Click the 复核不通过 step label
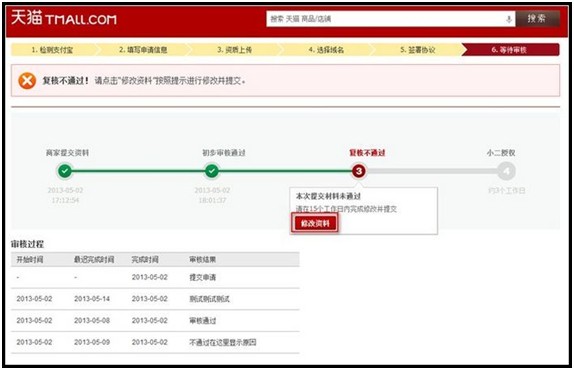 [367, 153]
